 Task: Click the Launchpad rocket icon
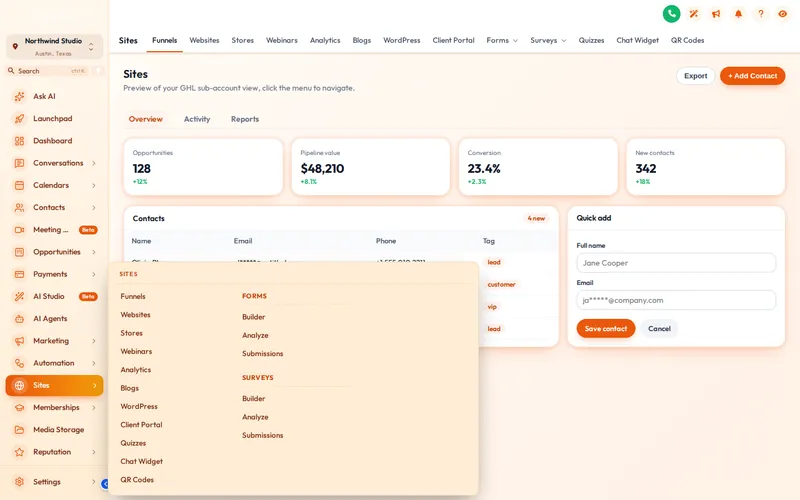coord(19,118)
